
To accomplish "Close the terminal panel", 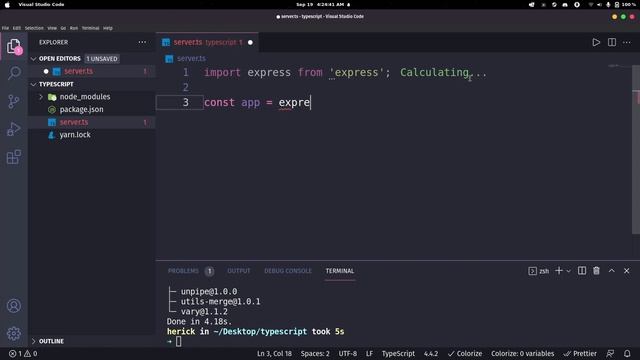I will pos(627,271).
